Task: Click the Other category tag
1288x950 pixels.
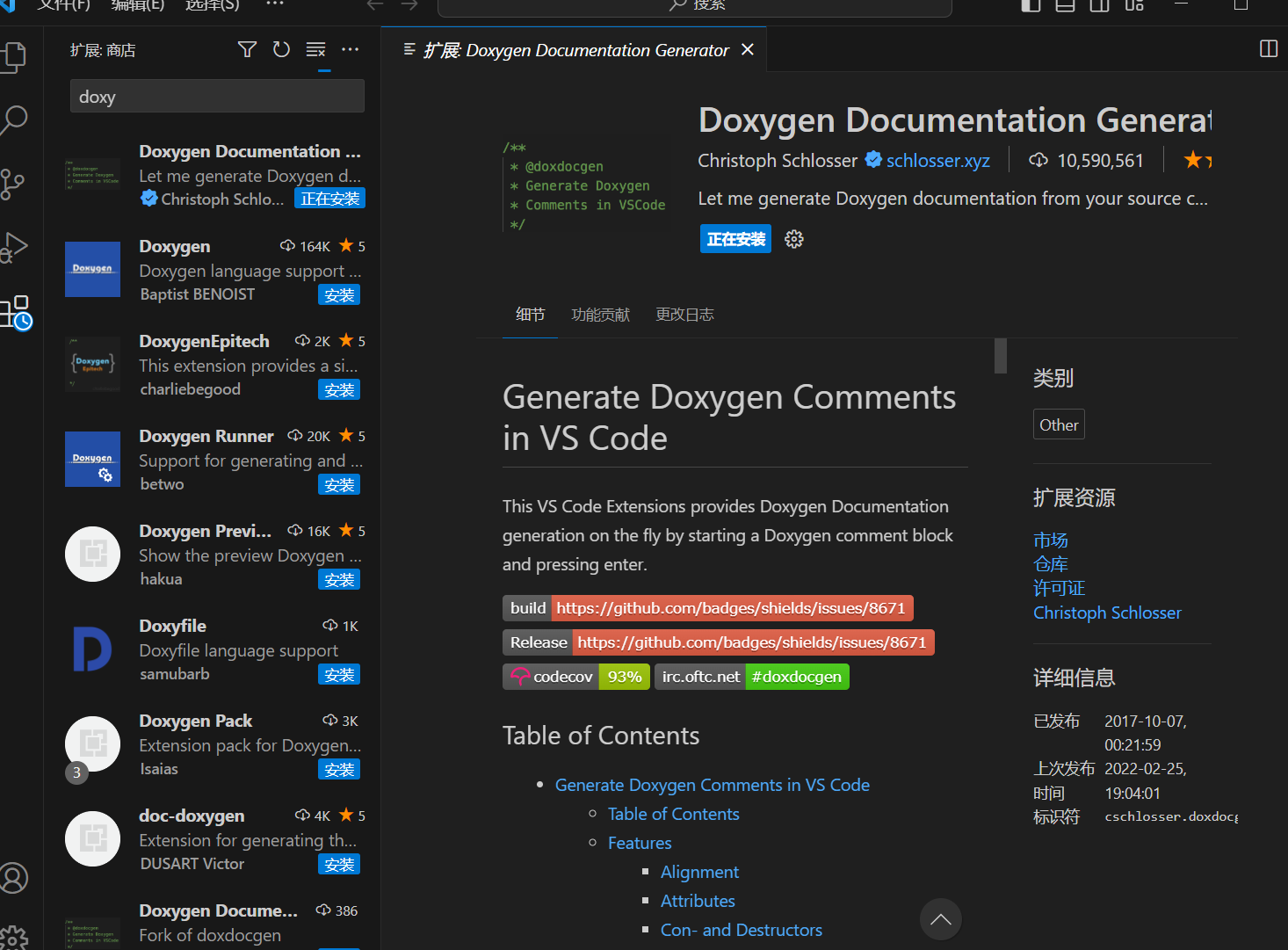Action: [1059, 424]
